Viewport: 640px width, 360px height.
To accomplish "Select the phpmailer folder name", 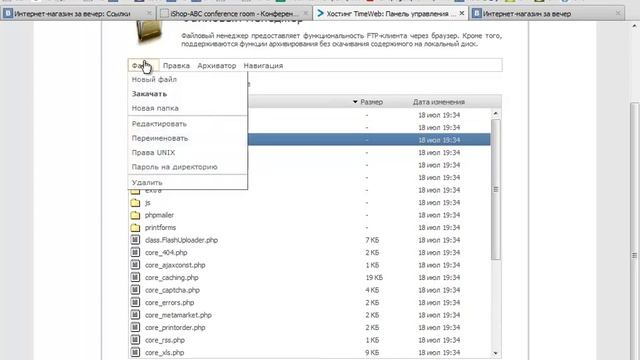I will [x=159, y=215].
